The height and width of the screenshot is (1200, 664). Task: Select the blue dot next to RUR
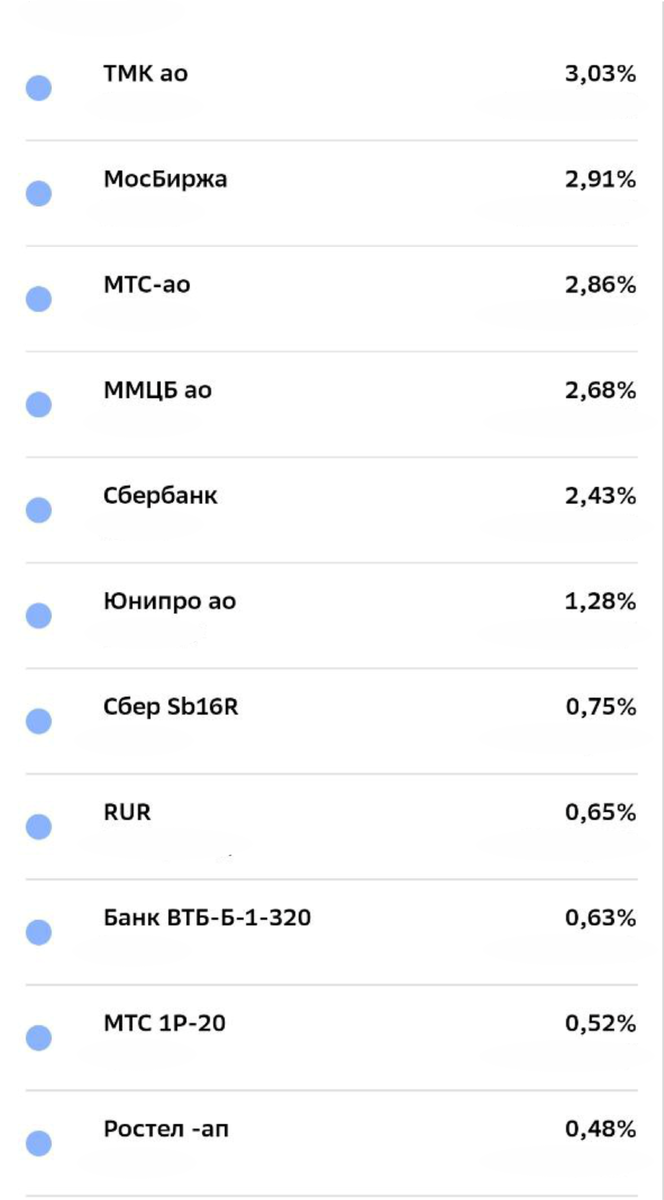[38, 827]
